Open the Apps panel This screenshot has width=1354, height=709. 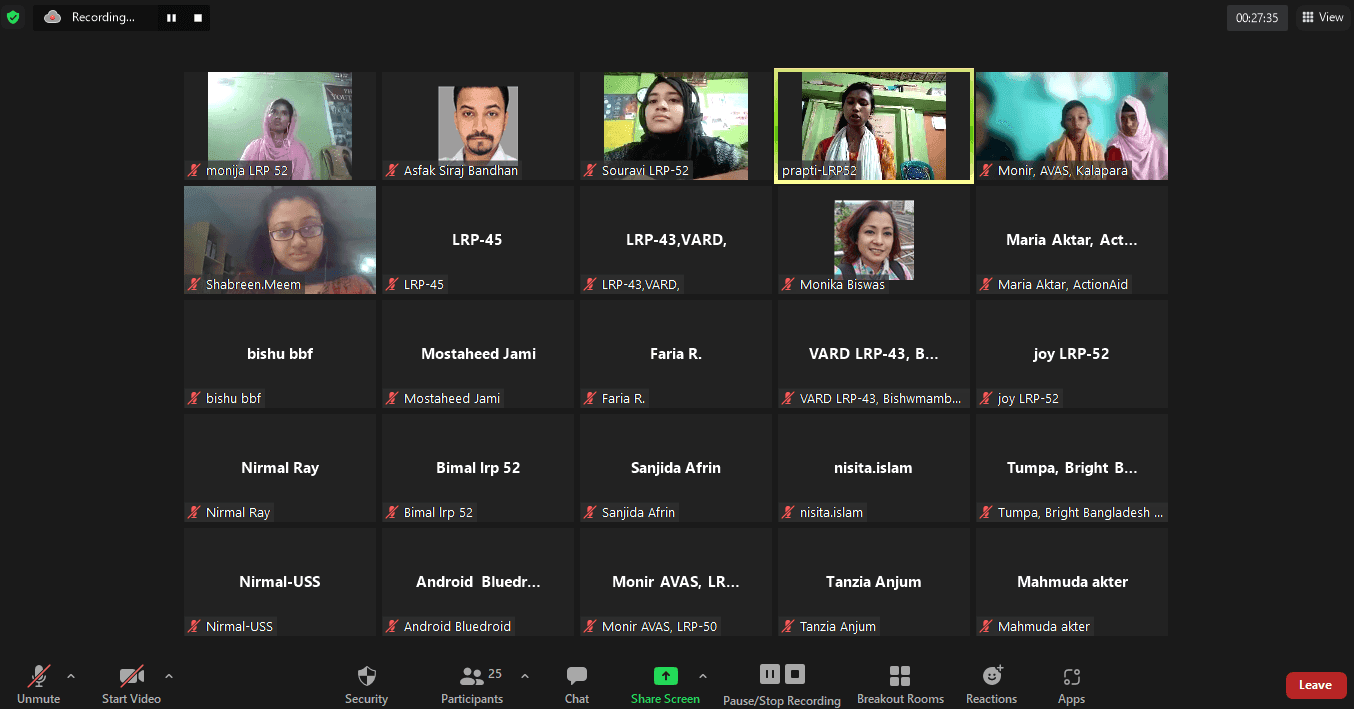tap(1071, 676)
